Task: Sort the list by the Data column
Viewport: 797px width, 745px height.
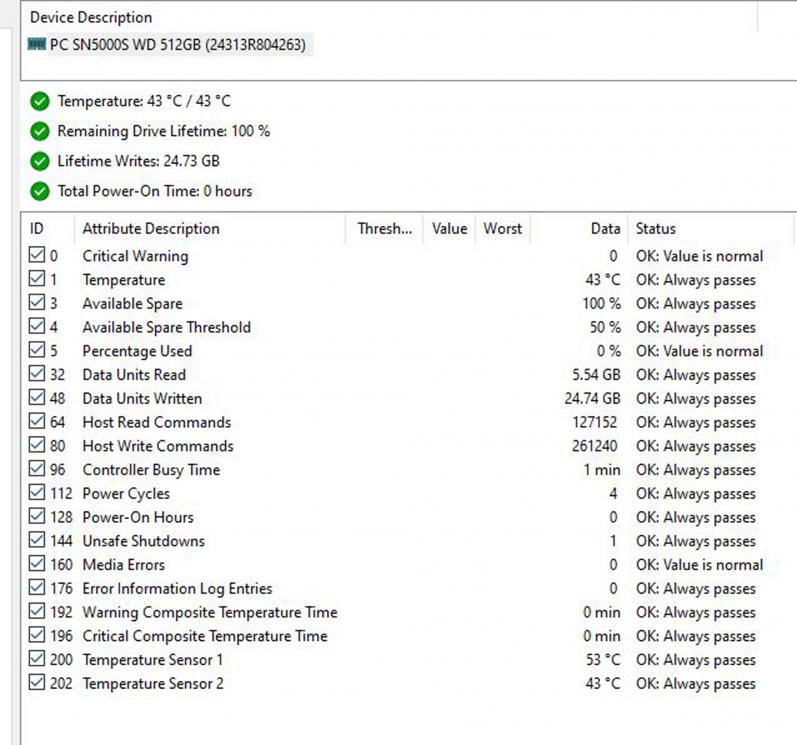Action: pos(605,229)
